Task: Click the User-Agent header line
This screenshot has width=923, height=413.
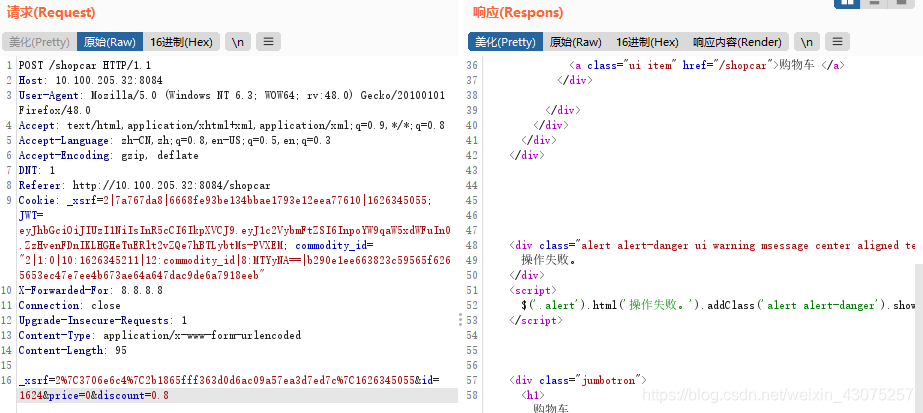Action: (231, 95)
